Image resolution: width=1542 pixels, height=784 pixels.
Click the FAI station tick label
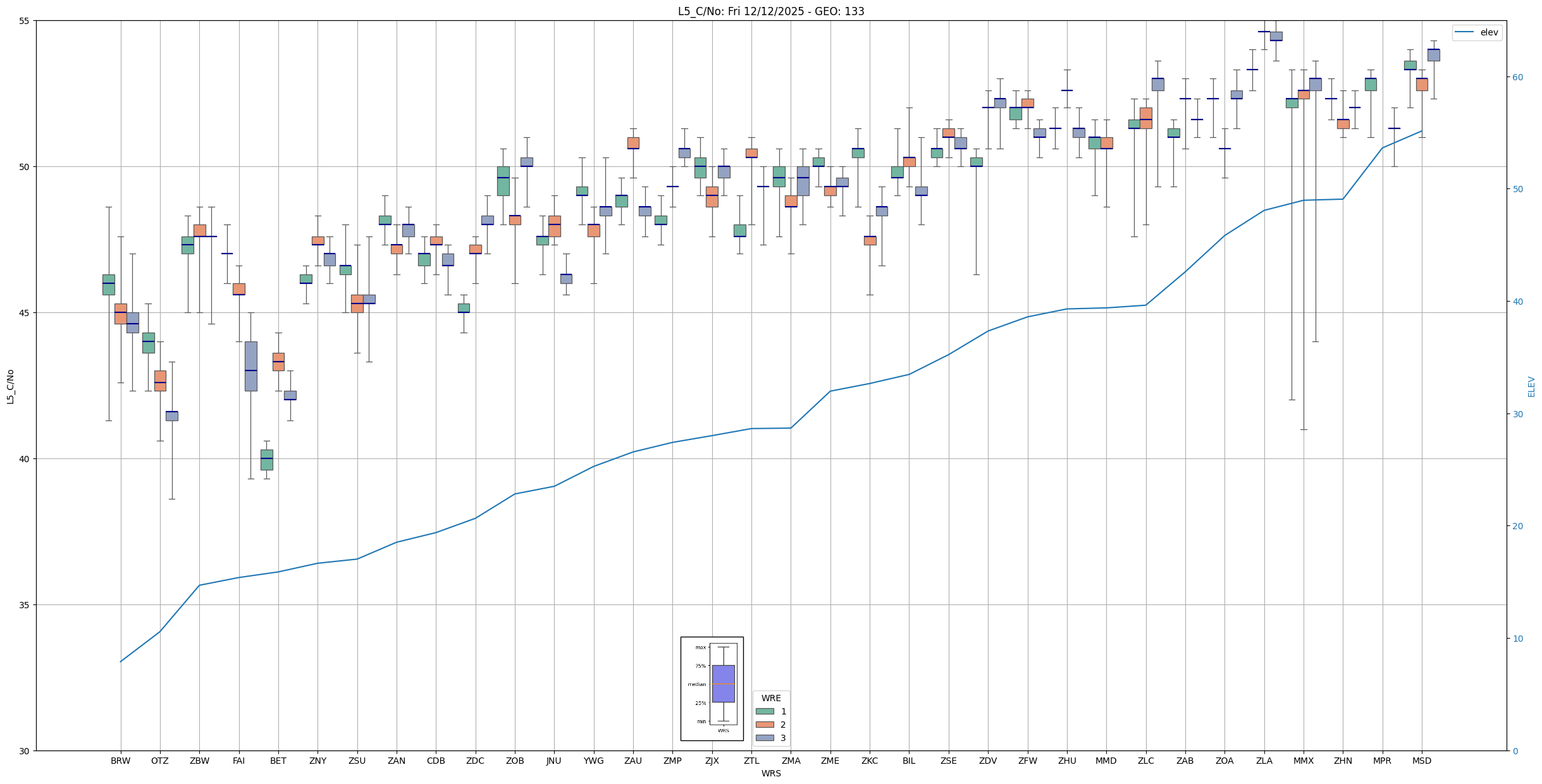click(x=238, y=761)
